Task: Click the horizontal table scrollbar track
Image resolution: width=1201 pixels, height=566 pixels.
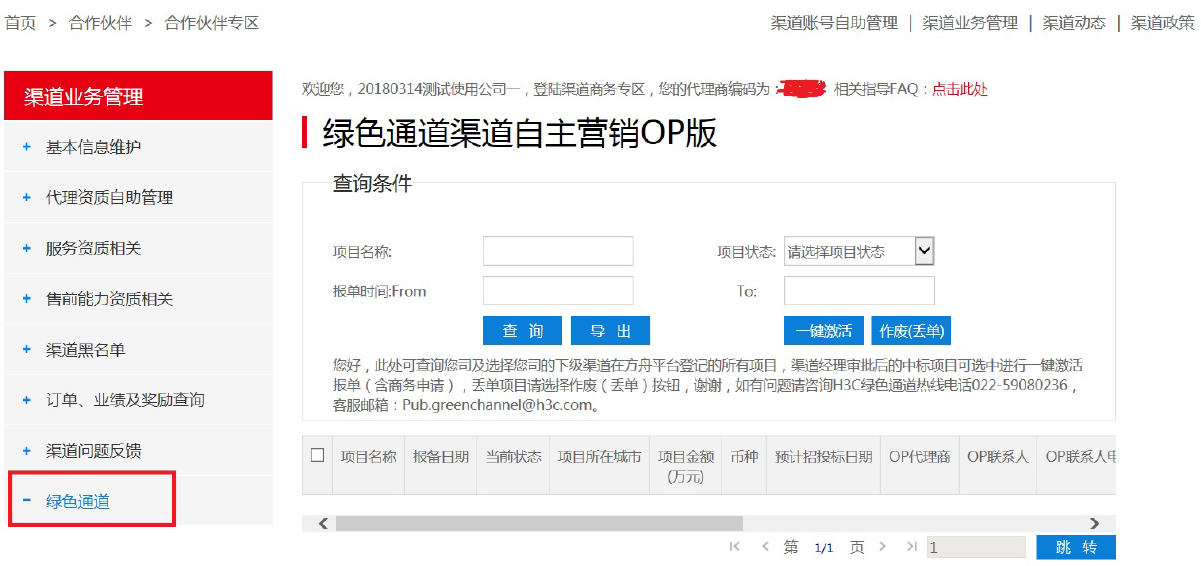Action: (x=900, y=523)
